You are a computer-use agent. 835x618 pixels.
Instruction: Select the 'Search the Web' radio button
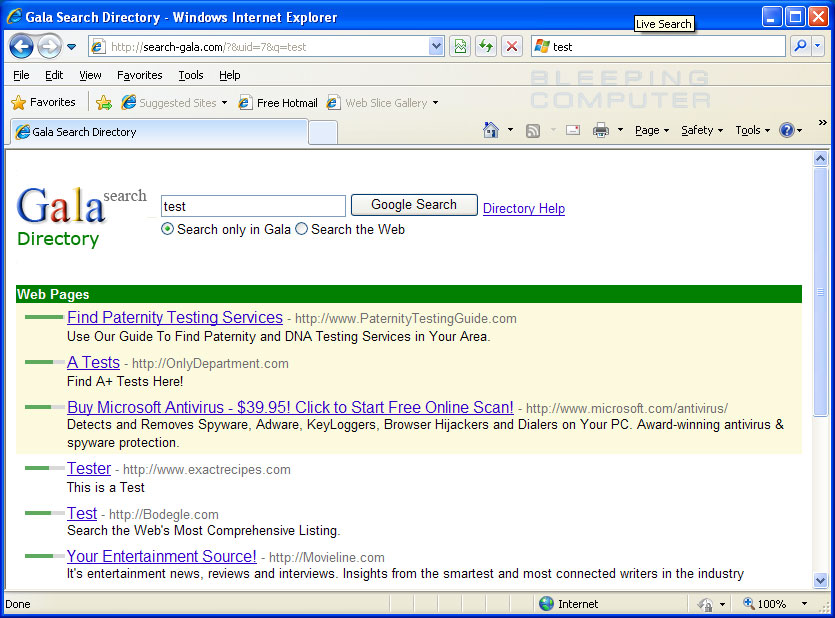pyautogui.click(x=301, y=229)
